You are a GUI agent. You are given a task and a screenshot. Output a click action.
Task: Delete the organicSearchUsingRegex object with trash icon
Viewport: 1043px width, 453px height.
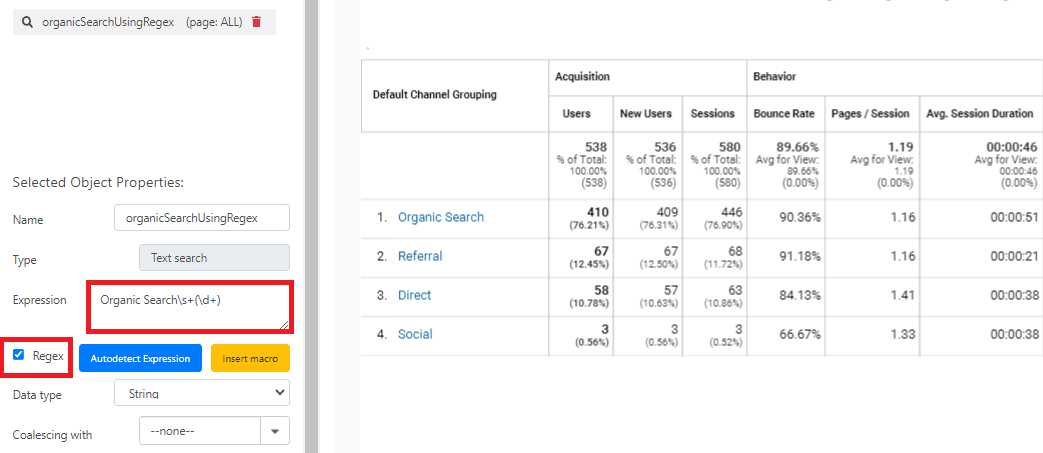point(256,21)
